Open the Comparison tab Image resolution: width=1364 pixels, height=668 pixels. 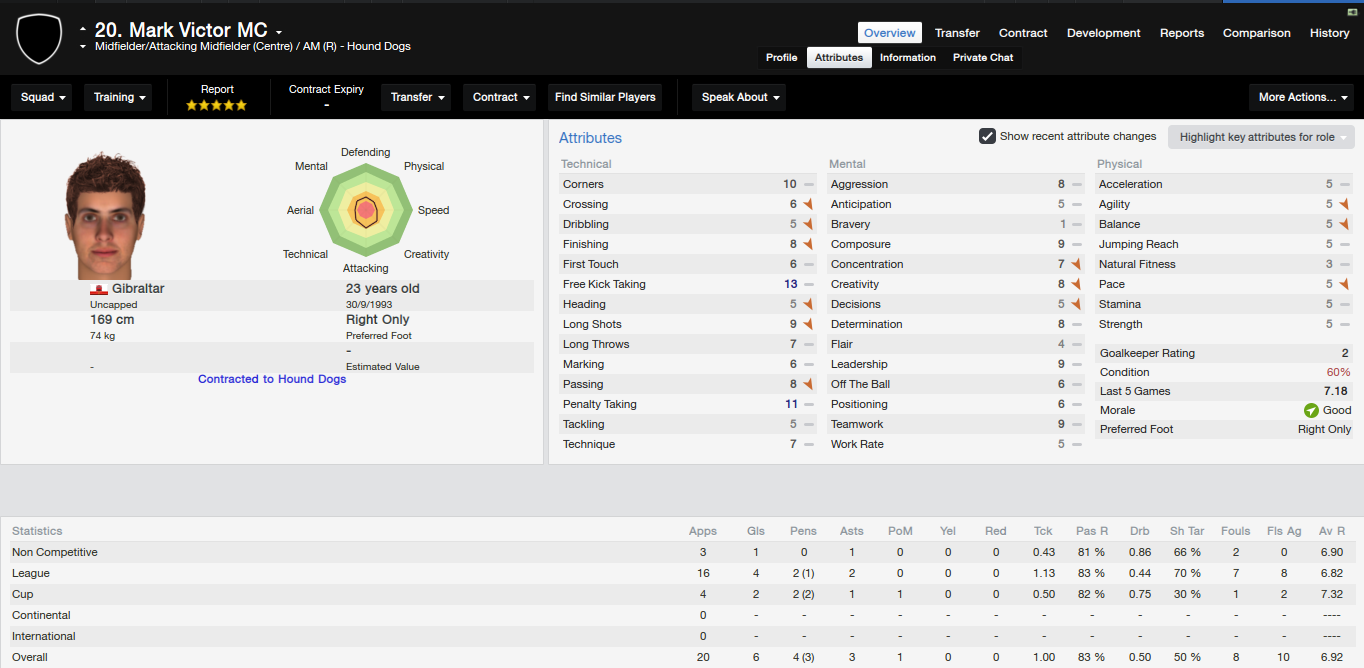1257,33
